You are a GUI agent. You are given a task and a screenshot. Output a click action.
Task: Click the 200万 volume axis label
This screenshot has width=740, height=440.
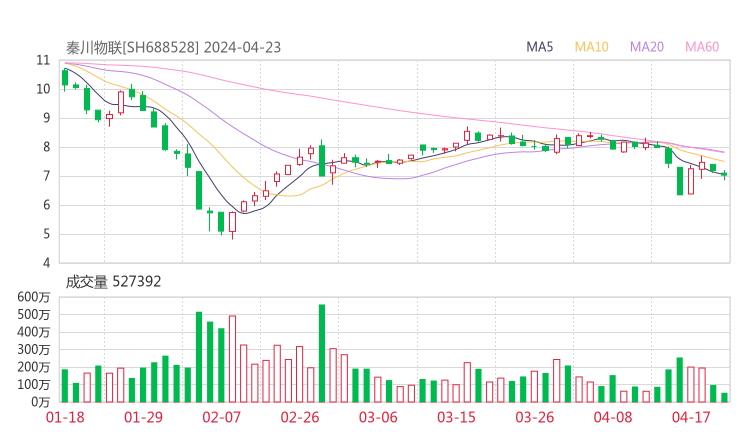point(34,367)
